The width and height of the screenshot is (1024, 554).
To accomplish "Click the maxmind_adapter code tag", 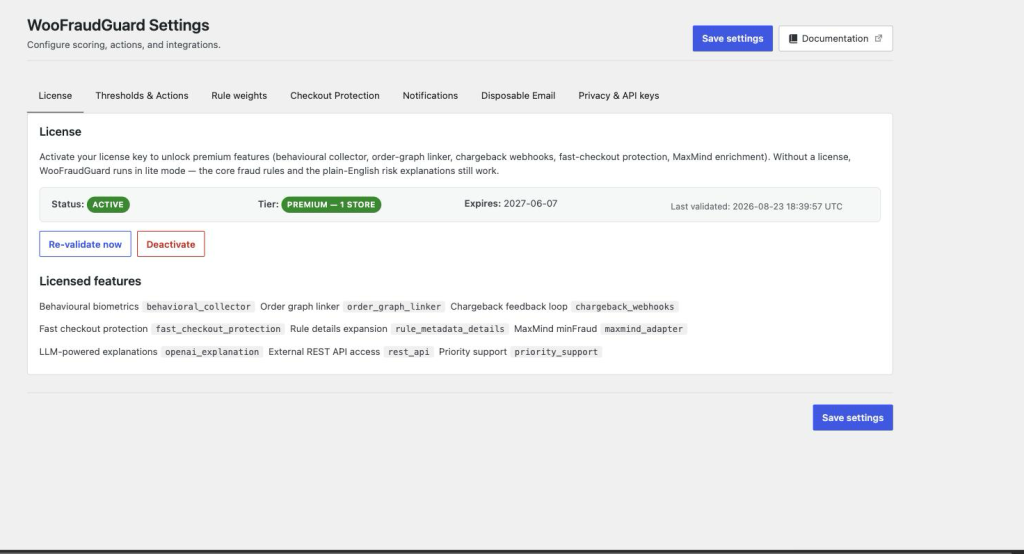I will tap(643, 329).
